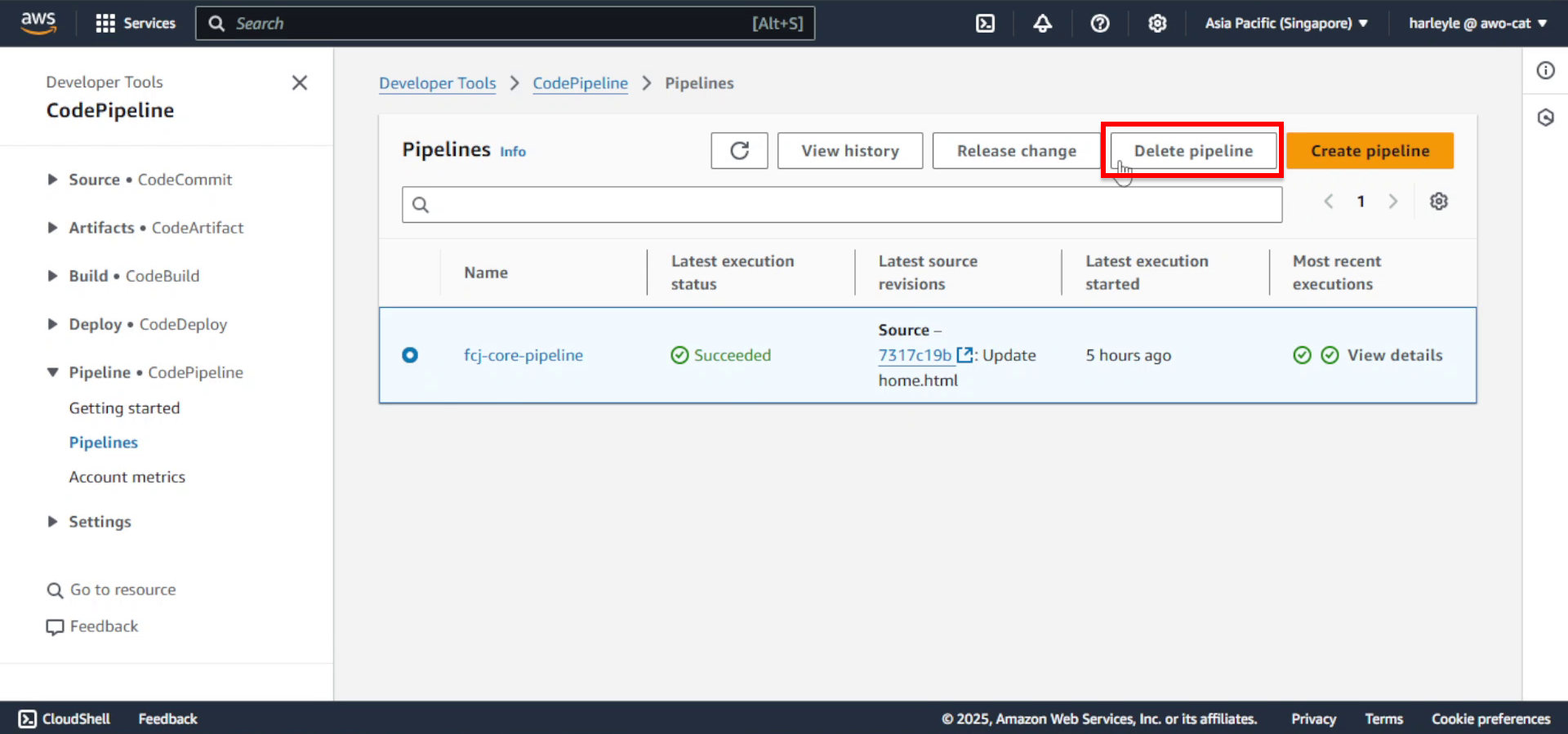Click the Go to resource search icon
Screen dimensions: 1568x734
point(55,590)
